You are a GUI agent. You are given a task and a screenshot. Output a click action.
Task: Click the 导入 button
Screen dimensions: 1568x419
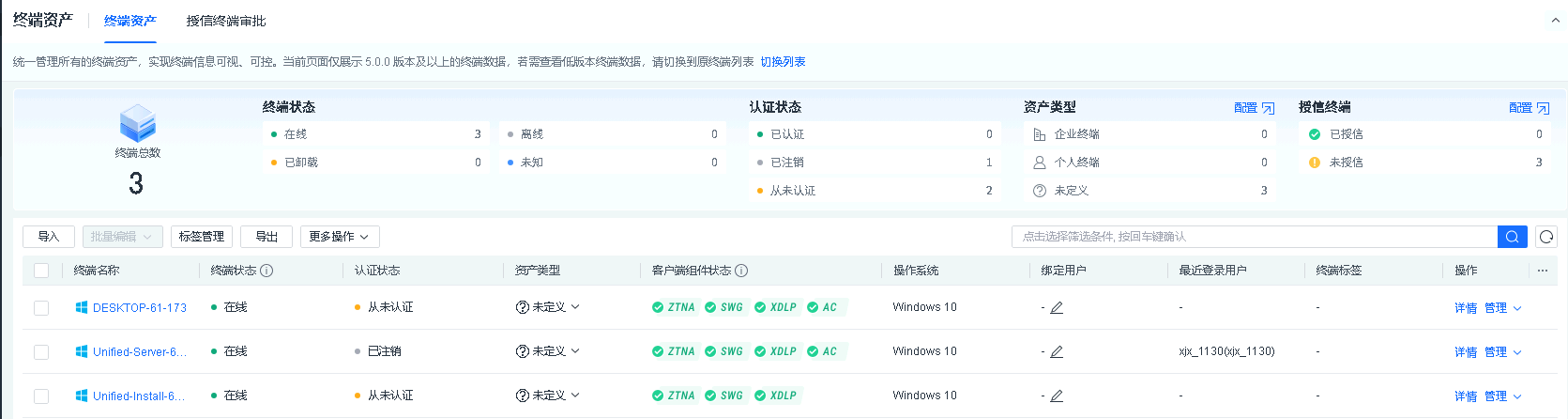pos(49,237)
